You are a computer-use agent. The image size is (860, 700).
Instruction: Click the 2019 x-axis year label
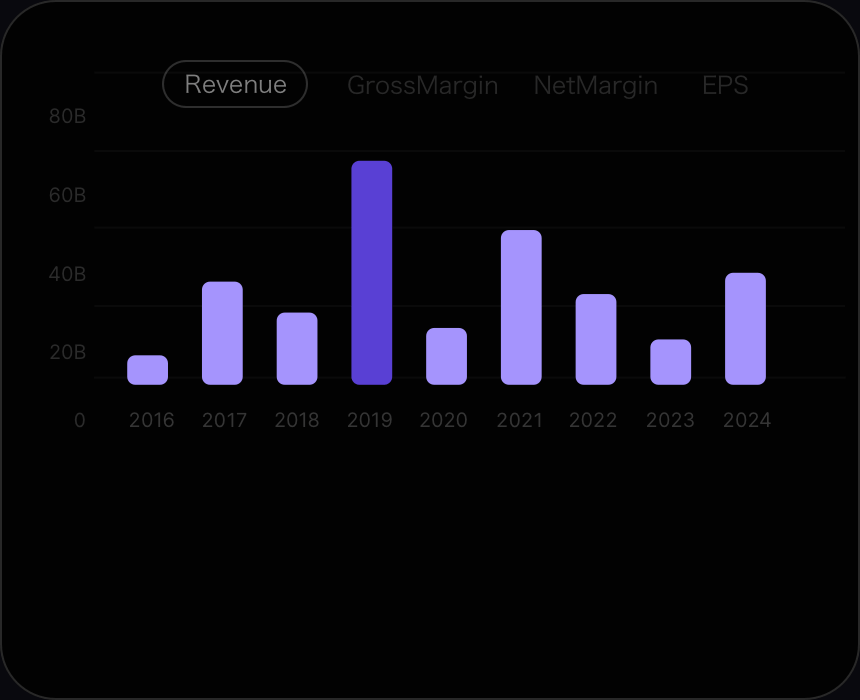[x=369, y=420]
